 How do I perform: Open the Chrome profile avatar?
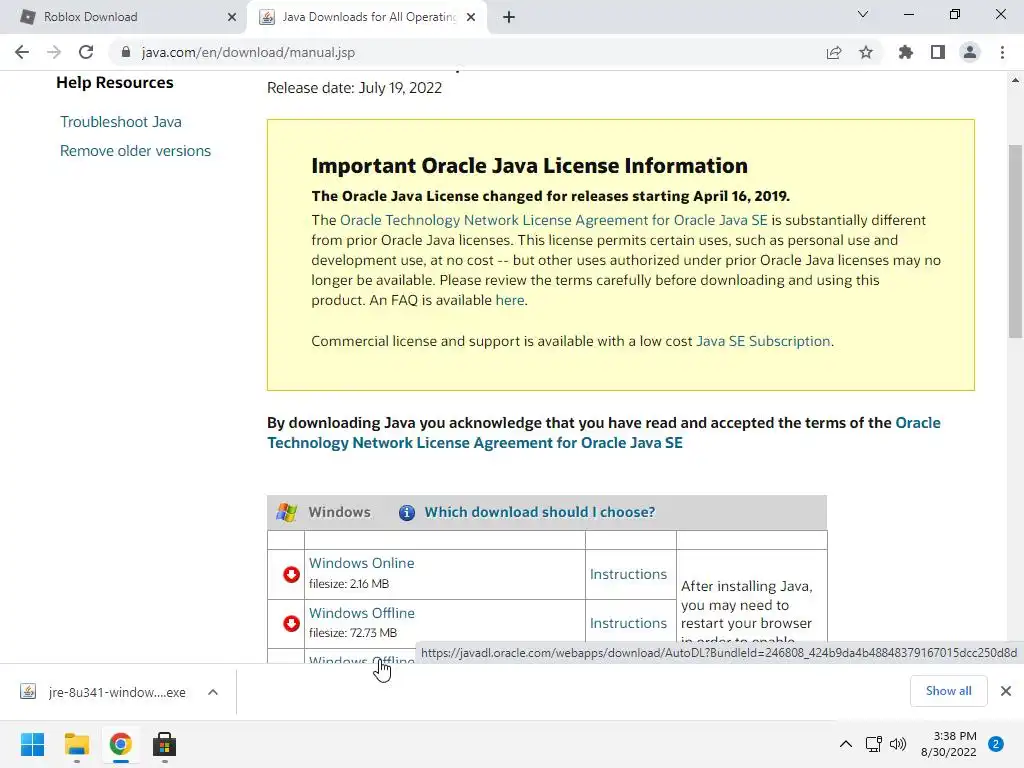click(x=970, y=52)
